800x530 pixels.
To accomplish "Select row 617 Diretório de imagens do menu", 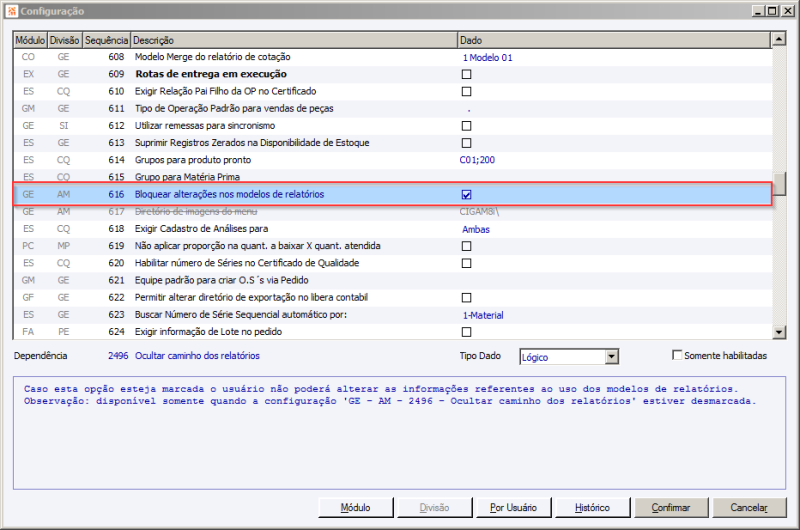I will tap(392, 212).
